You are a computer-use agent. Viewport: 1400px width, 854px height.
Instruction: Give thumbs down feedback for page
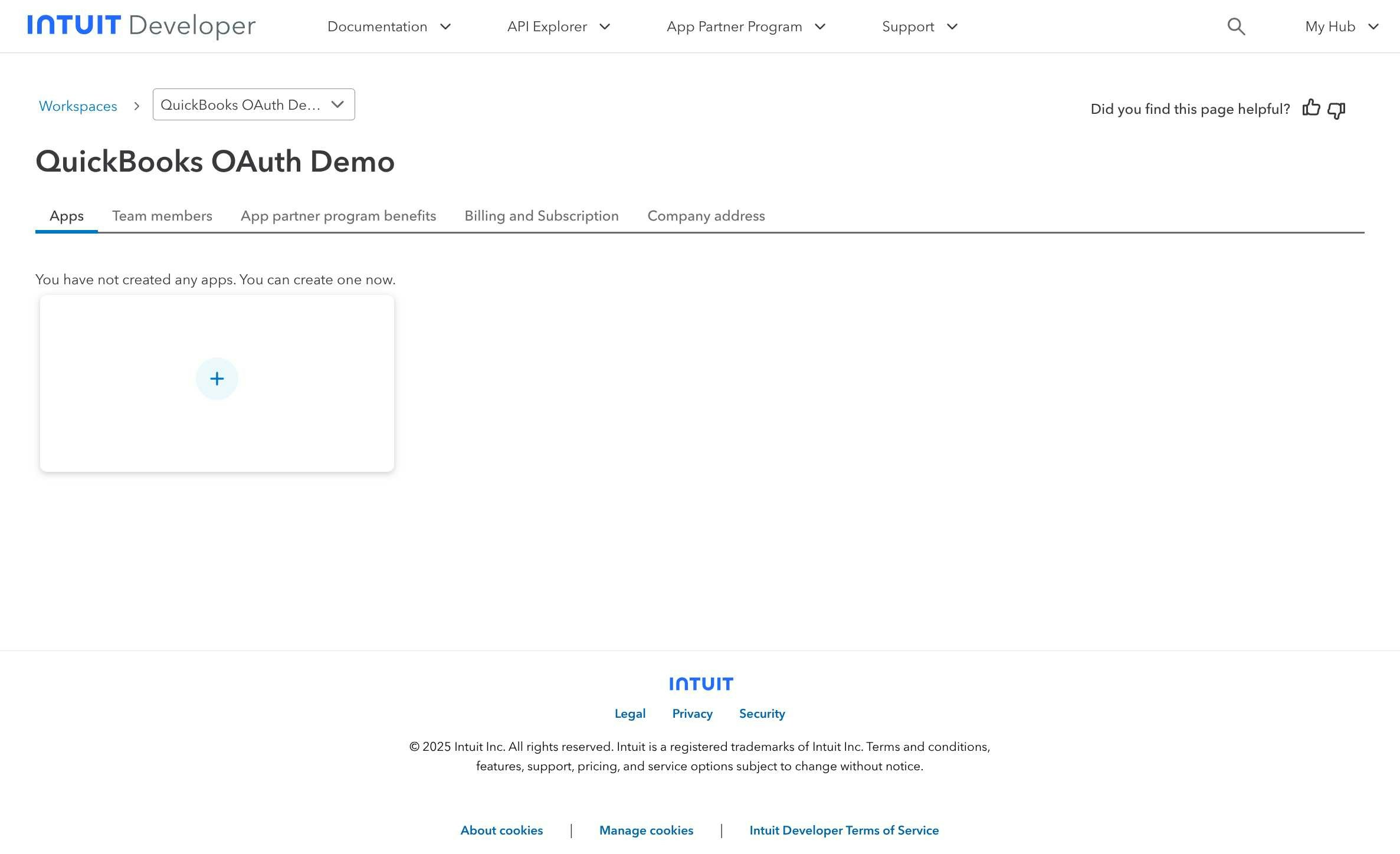(x=1336, y=110)
